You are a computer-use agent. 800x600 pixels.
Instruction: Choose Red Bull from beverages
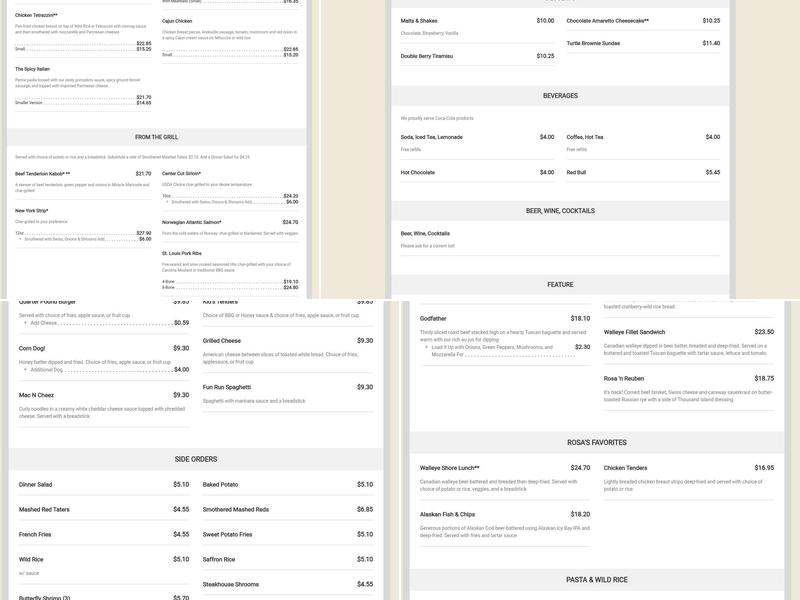pos(576,172)
